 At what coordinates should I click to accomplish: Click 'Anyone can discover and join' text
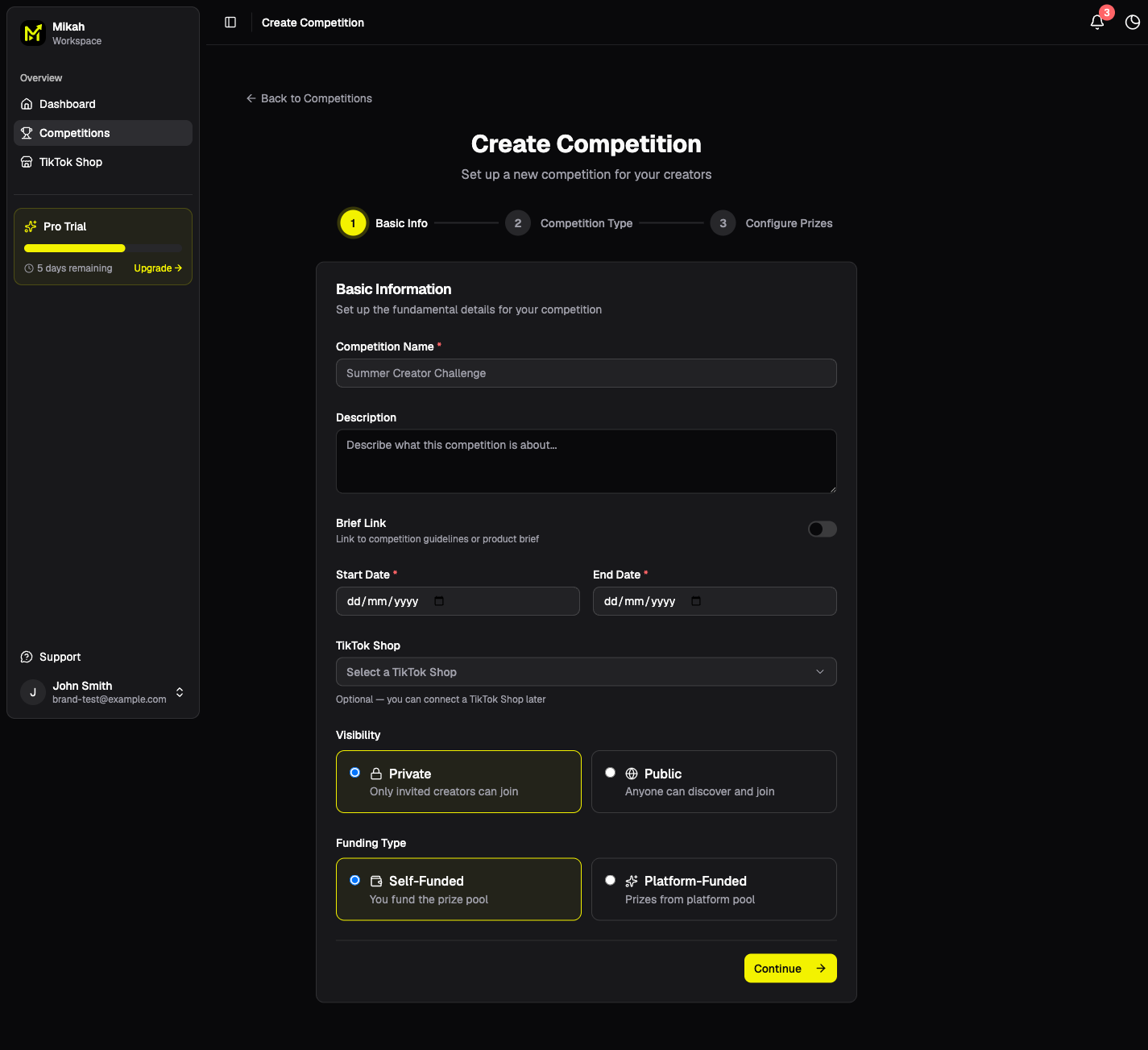pyautogui.click(x=700, y=791)
